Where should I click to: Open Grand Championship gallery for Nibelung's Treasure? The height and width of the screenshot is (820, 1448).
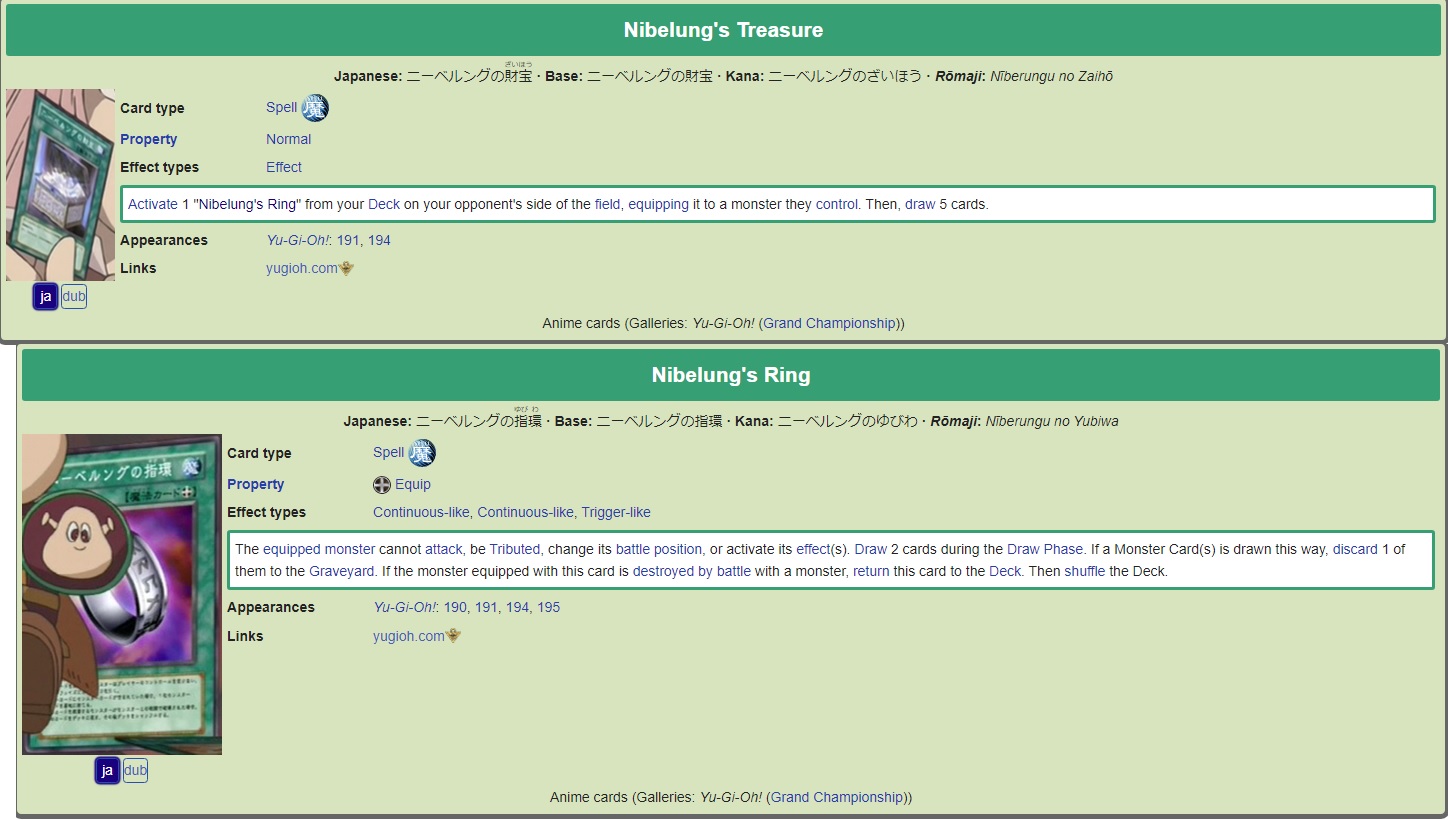click(830, 323)
